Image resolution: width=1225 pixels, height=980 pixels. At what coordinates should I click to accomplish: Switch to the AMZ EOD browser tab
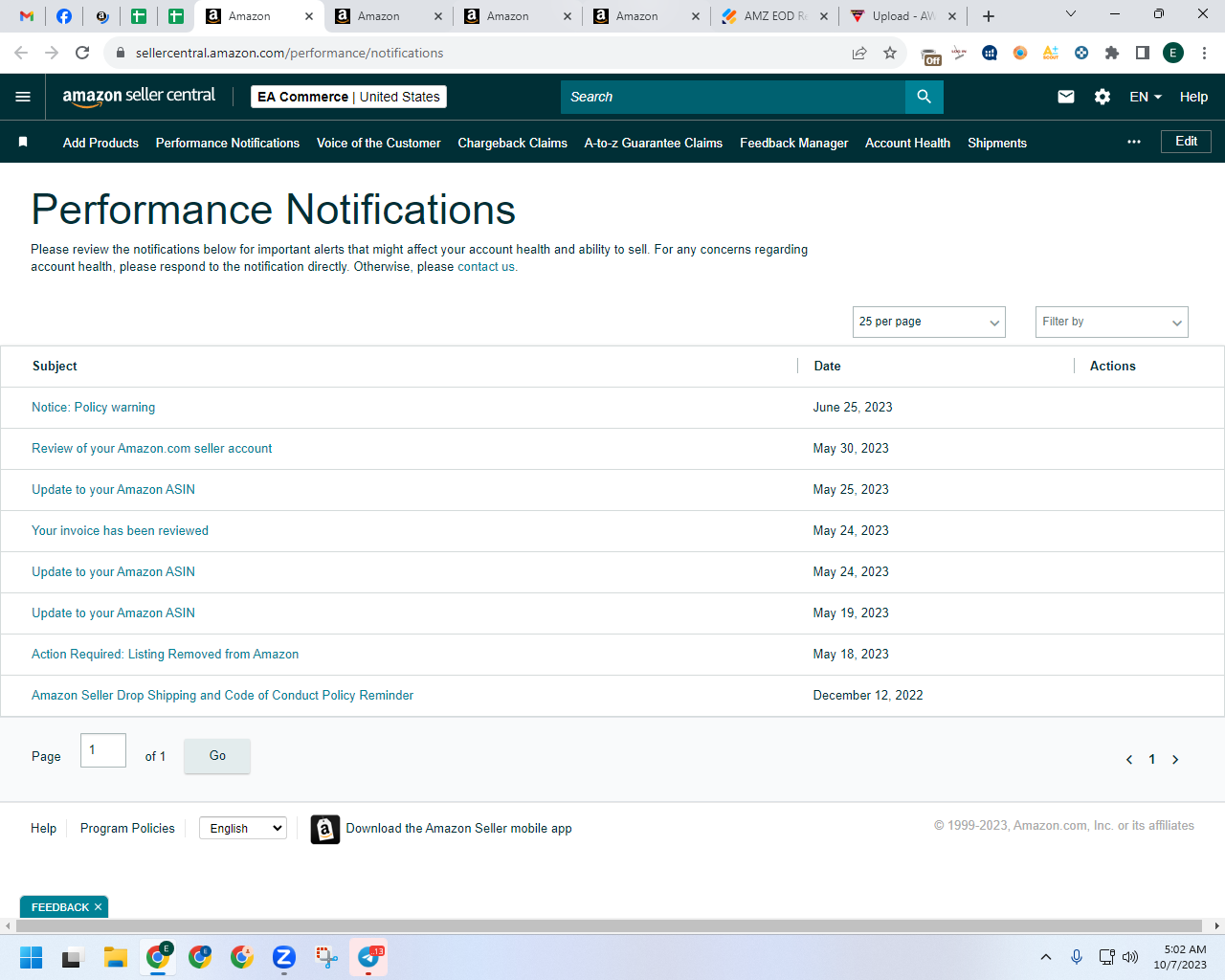click(x=775, y=16)
